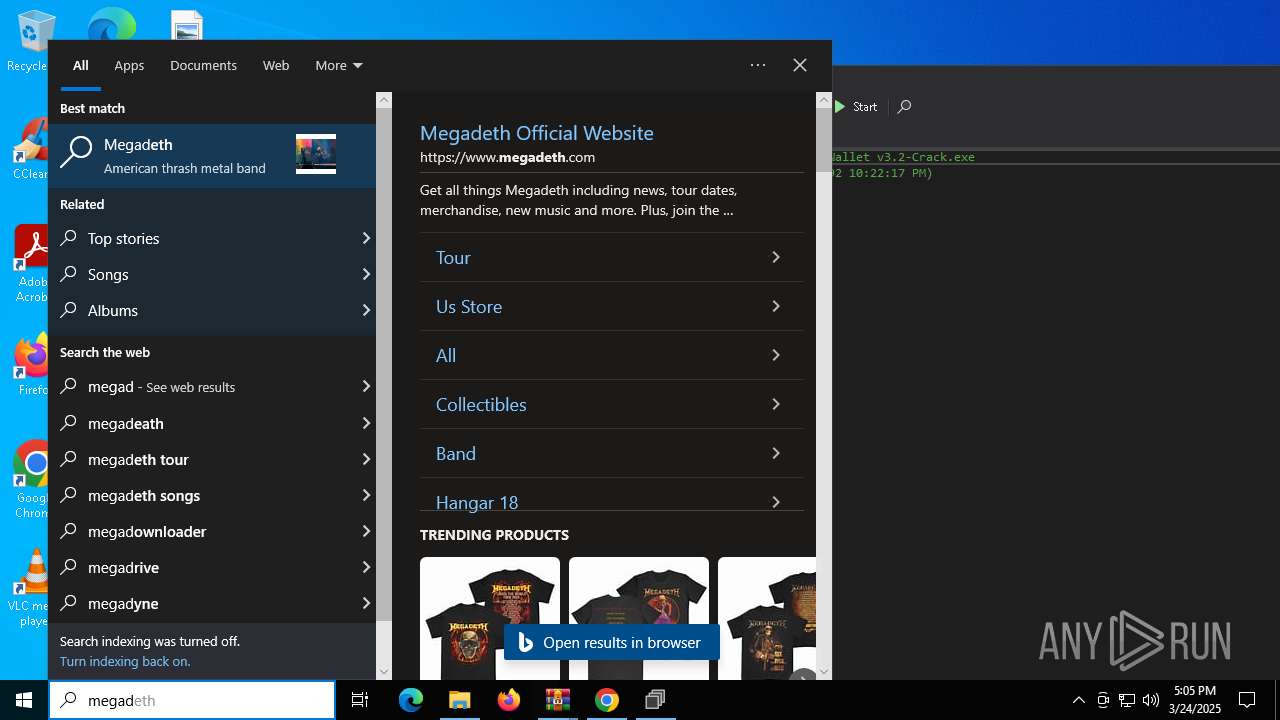Open the clock and date flyout
This screenshot has height=720, width=1280.
1196,700
